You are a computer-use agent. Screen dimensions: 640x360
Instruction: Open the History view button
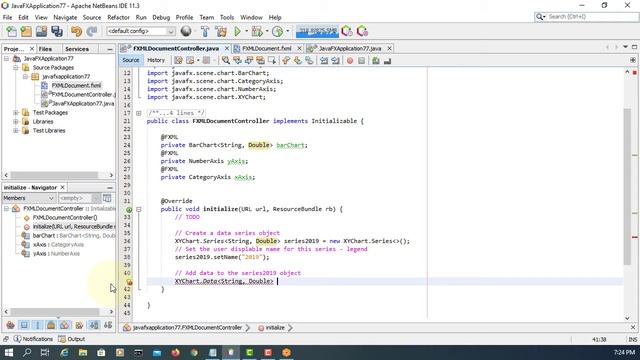(156, 60)
